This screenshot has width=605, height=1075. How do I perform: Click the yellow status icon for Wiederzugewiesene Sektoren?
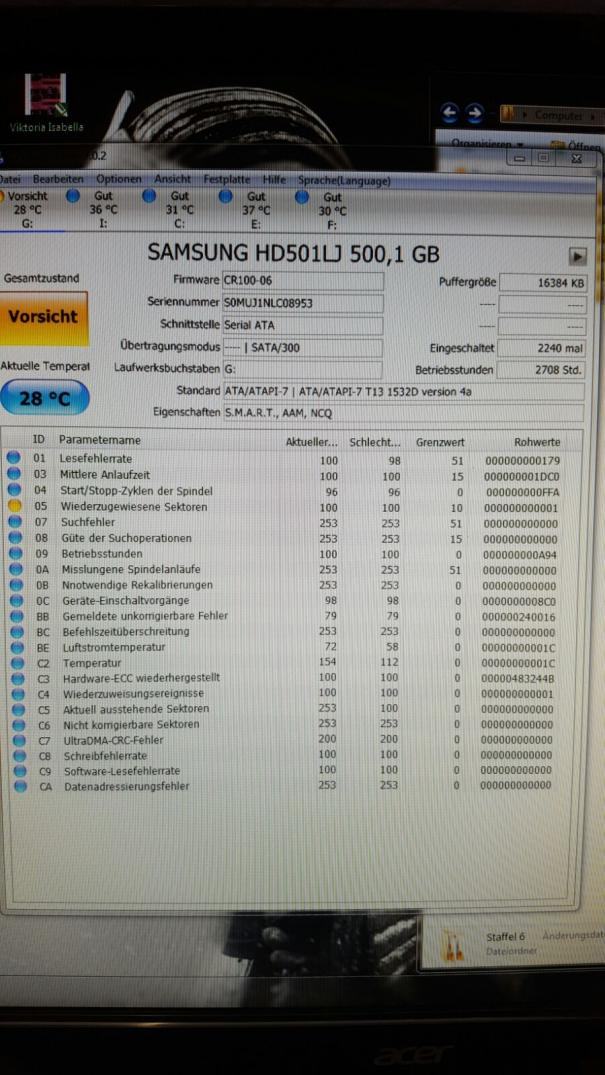tap(14, 507)
